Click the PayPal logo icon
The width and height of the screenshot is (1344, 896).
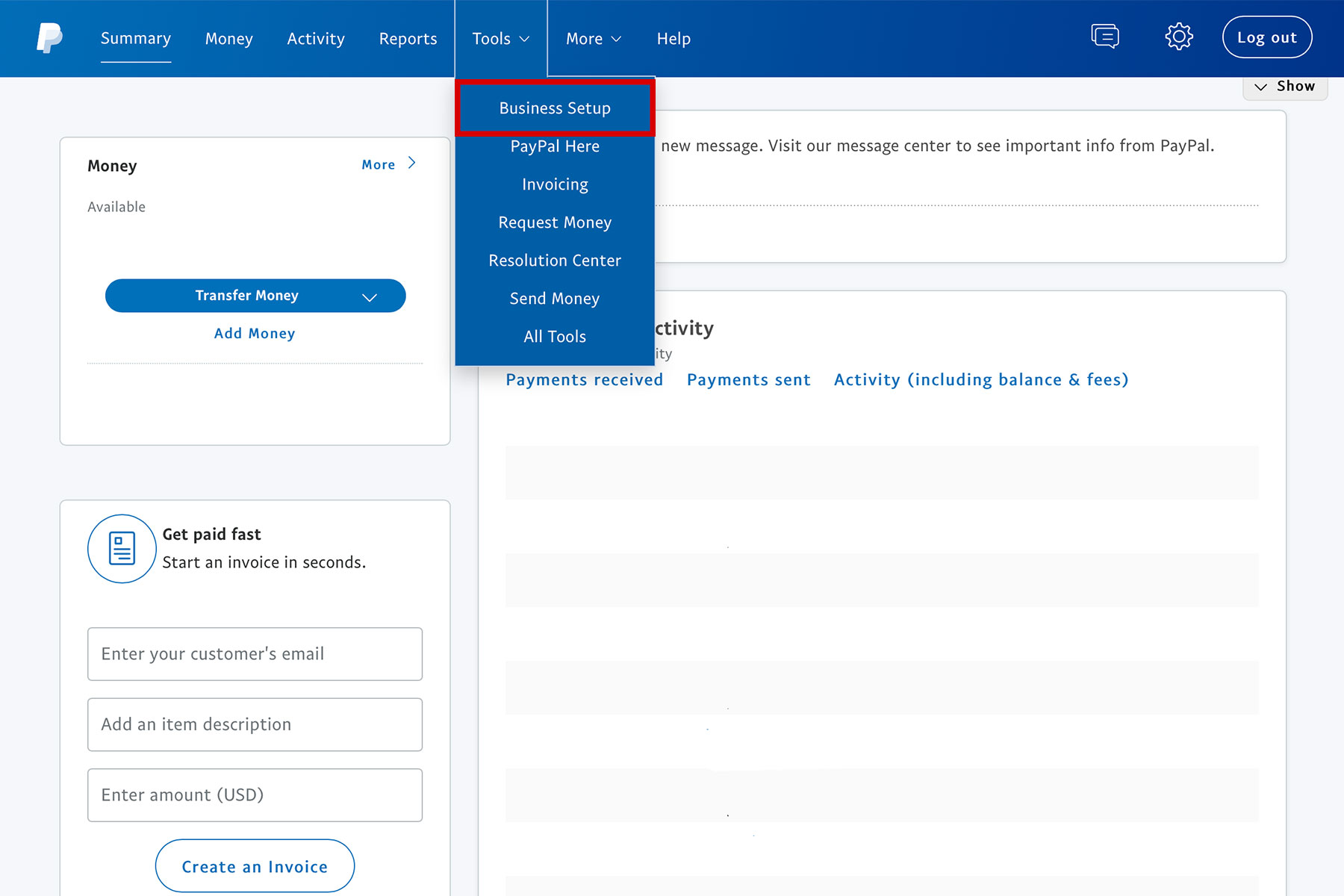[49, 38]
